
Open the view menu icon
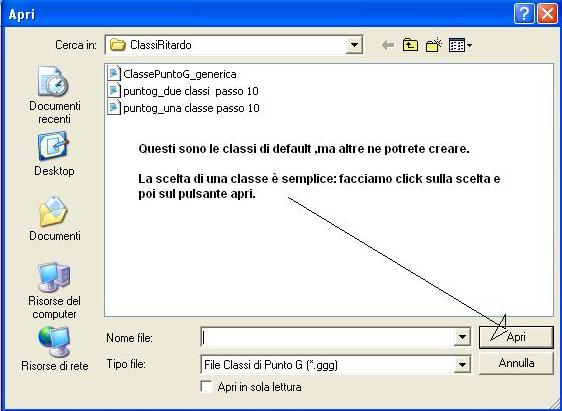pyautogui.click(x=460, y=46)
